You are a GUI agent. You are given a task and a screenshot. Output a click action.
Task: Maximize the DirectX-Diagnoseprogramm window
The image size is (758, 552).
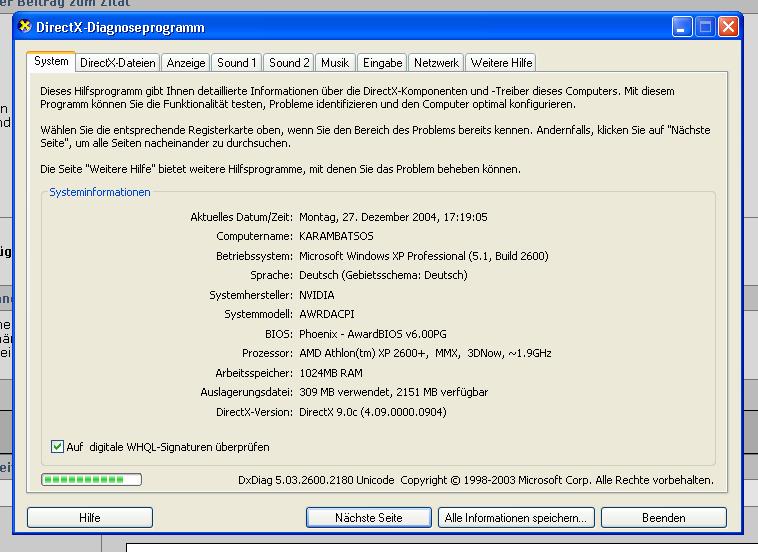[x=705, y=27]
